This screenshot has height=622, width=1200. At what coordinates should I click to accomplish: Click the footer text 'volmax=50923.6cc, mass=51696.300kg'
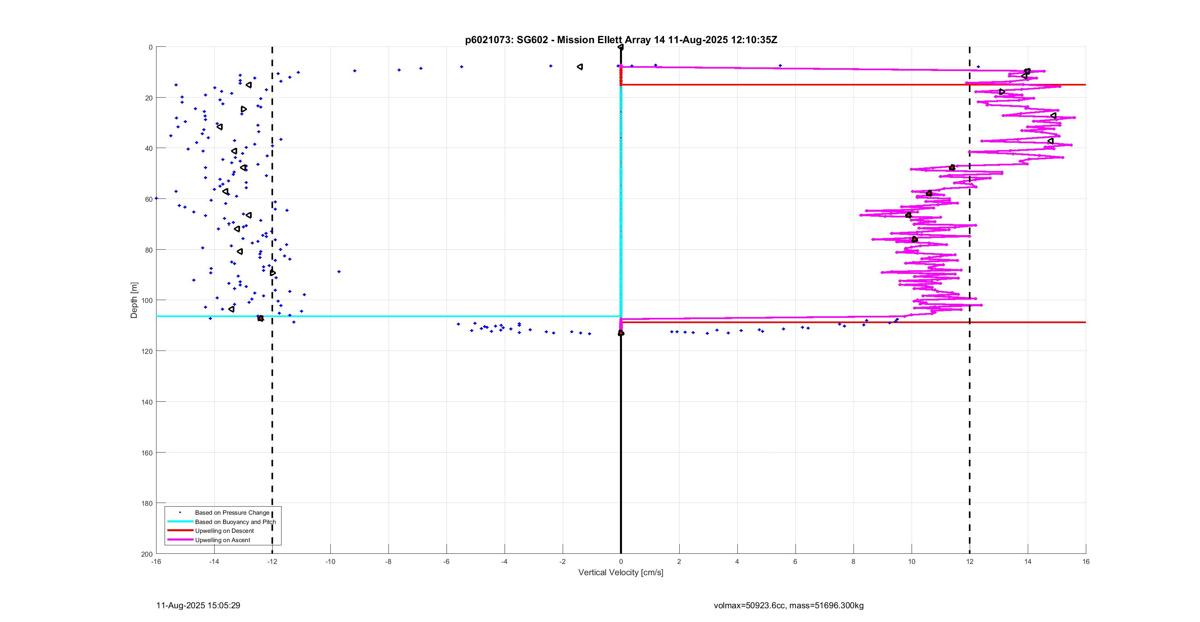[789, 605]
